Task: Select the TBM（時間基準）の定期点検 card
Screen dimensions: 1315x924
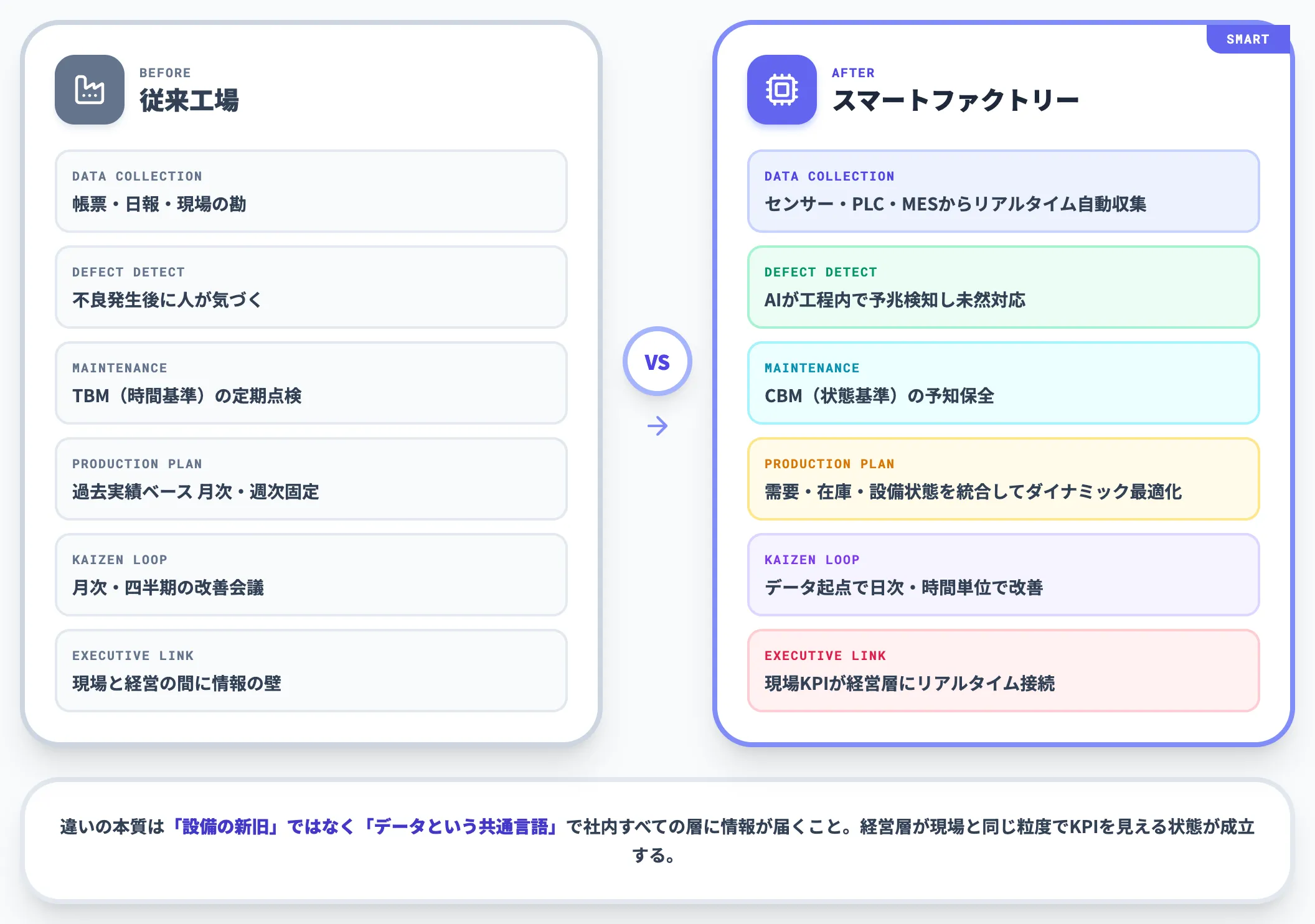Action: point(311,383)
